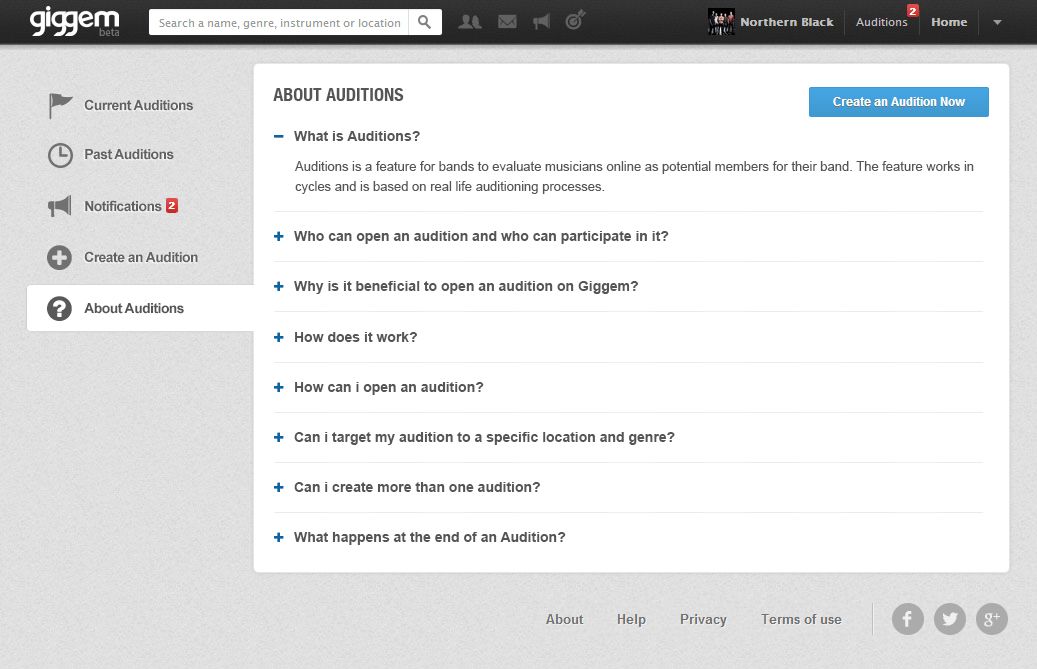Click the 'What is Auditions?' heading text

coord(357,136)
